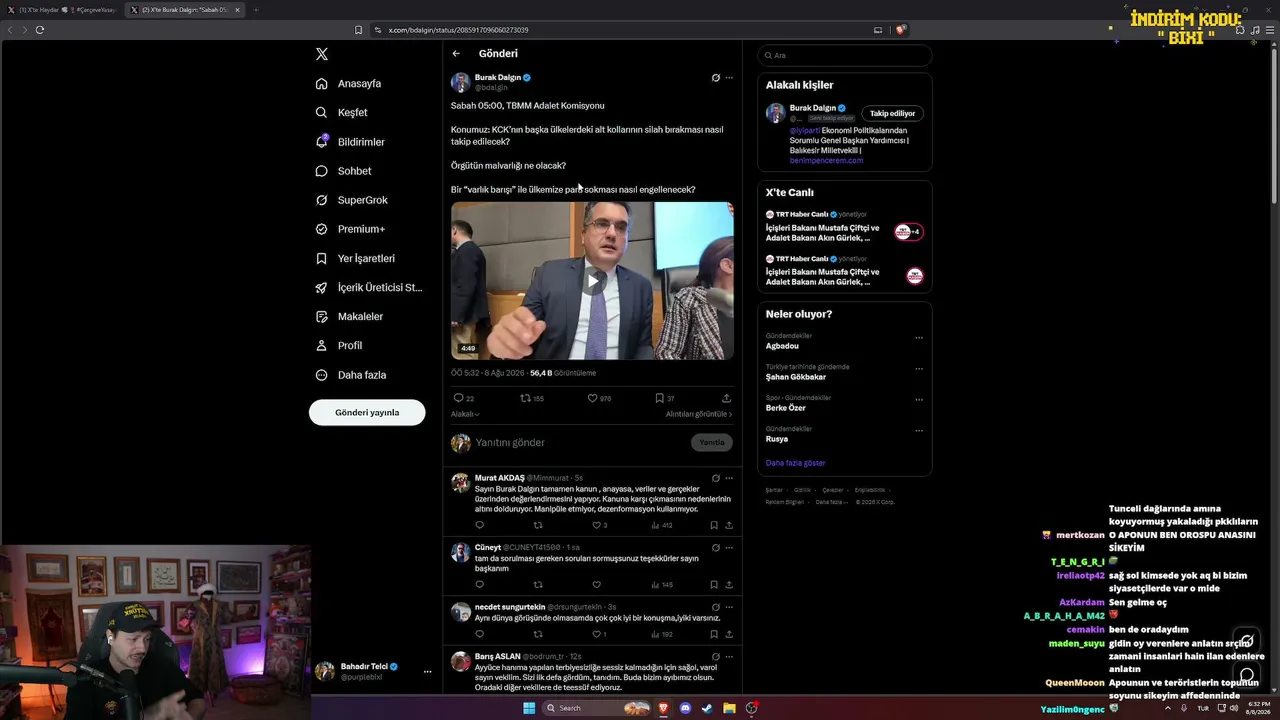Play the video in the post
Viewport: 1280px width, 720px height.
click(592, 281)
